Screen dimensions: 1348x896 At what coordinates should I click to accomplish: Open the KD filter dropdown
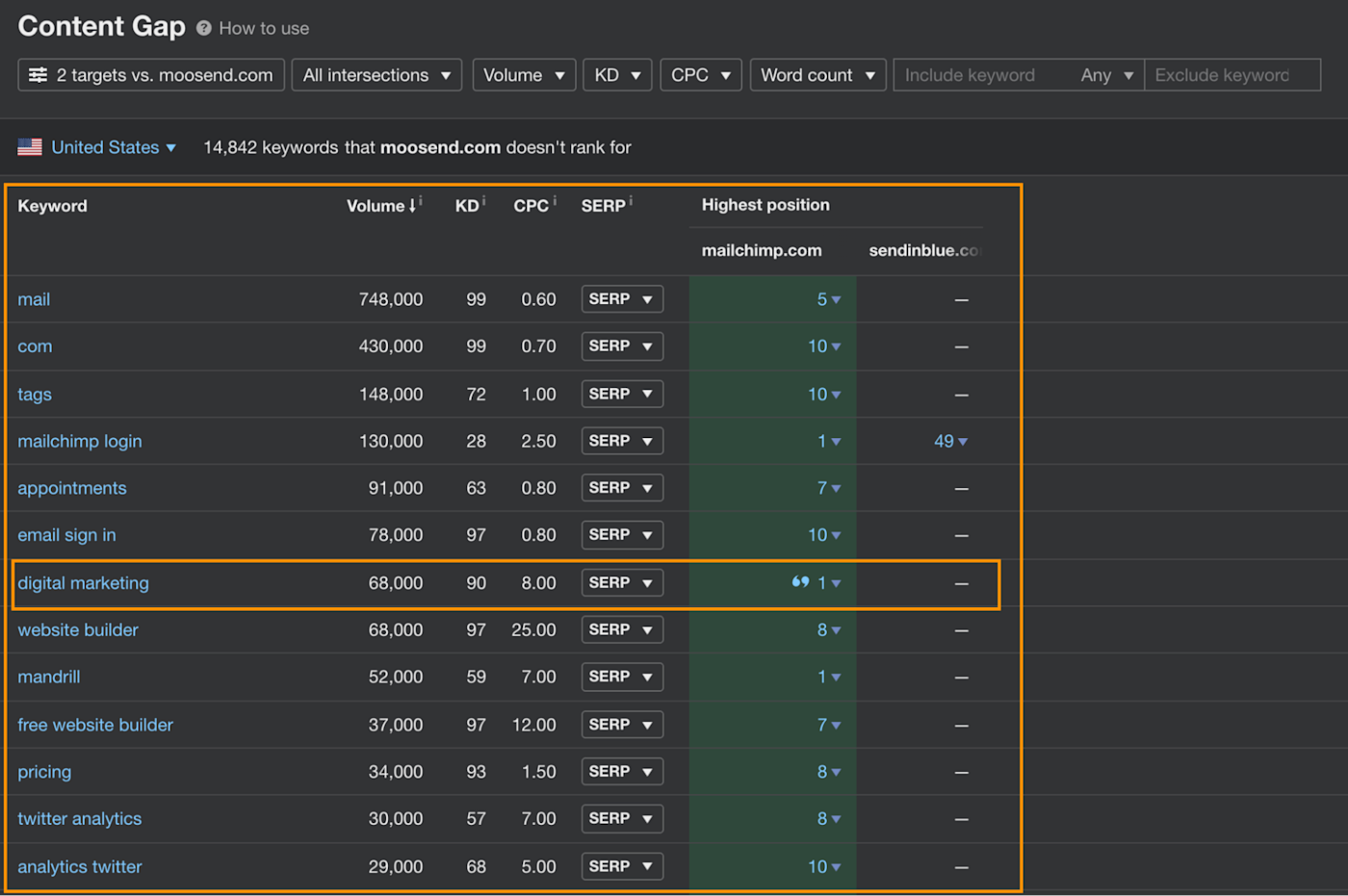point(616,75)
